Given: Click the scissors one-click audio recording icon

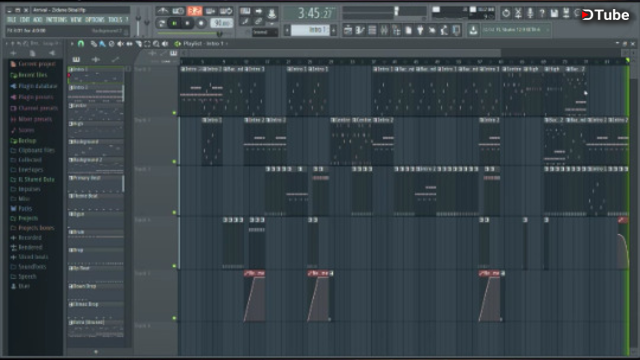Looking at the screenshot, I should pyautogui.click(x=518, y=13).
